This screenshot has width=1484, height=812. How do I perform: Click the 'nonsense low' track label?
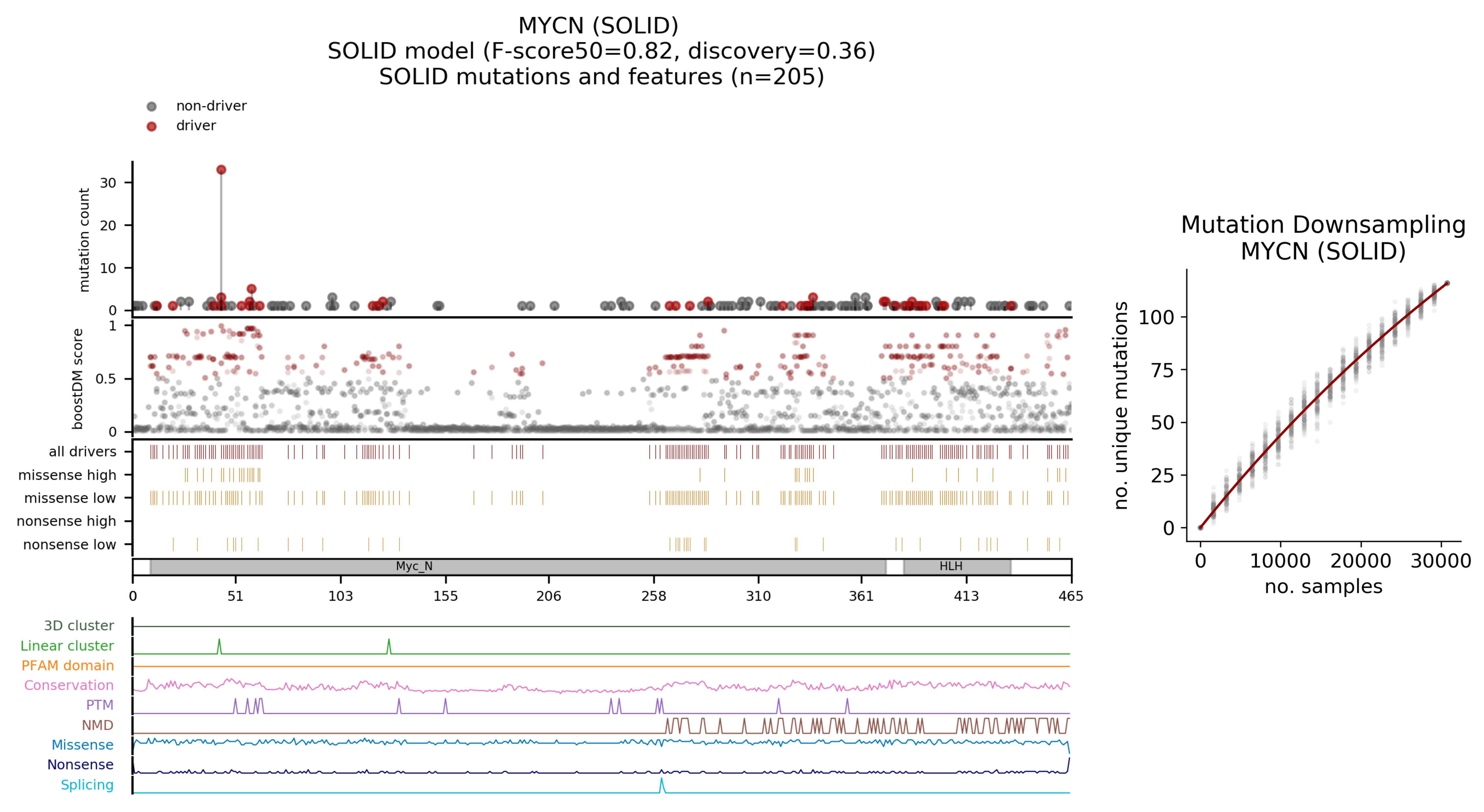(69, 544)
